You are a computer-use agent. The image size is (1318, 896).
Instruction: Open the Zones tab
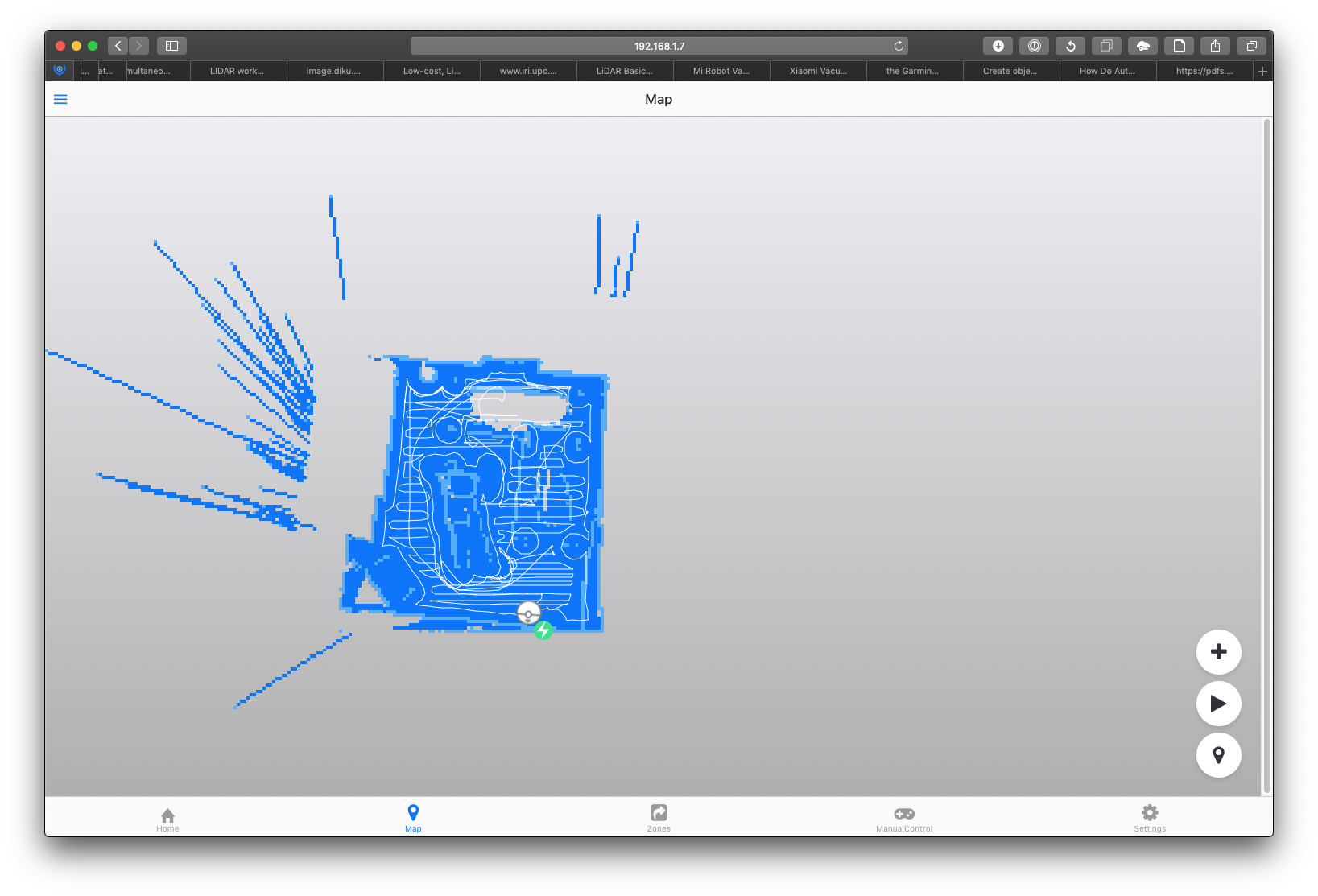pos(659,819)
